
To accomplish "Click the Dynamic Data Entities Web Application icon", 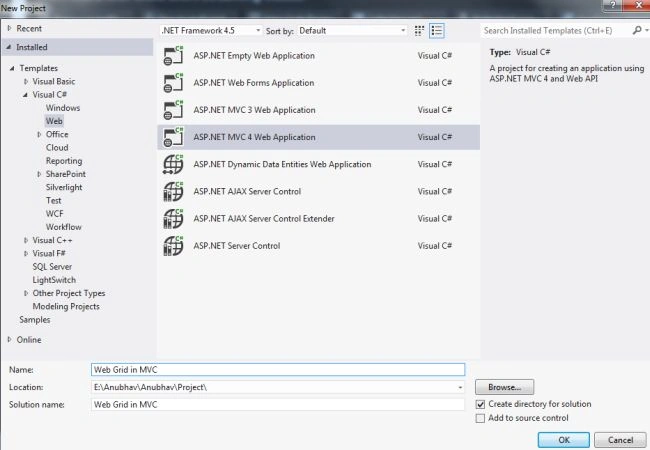I will tap(173, 165).
